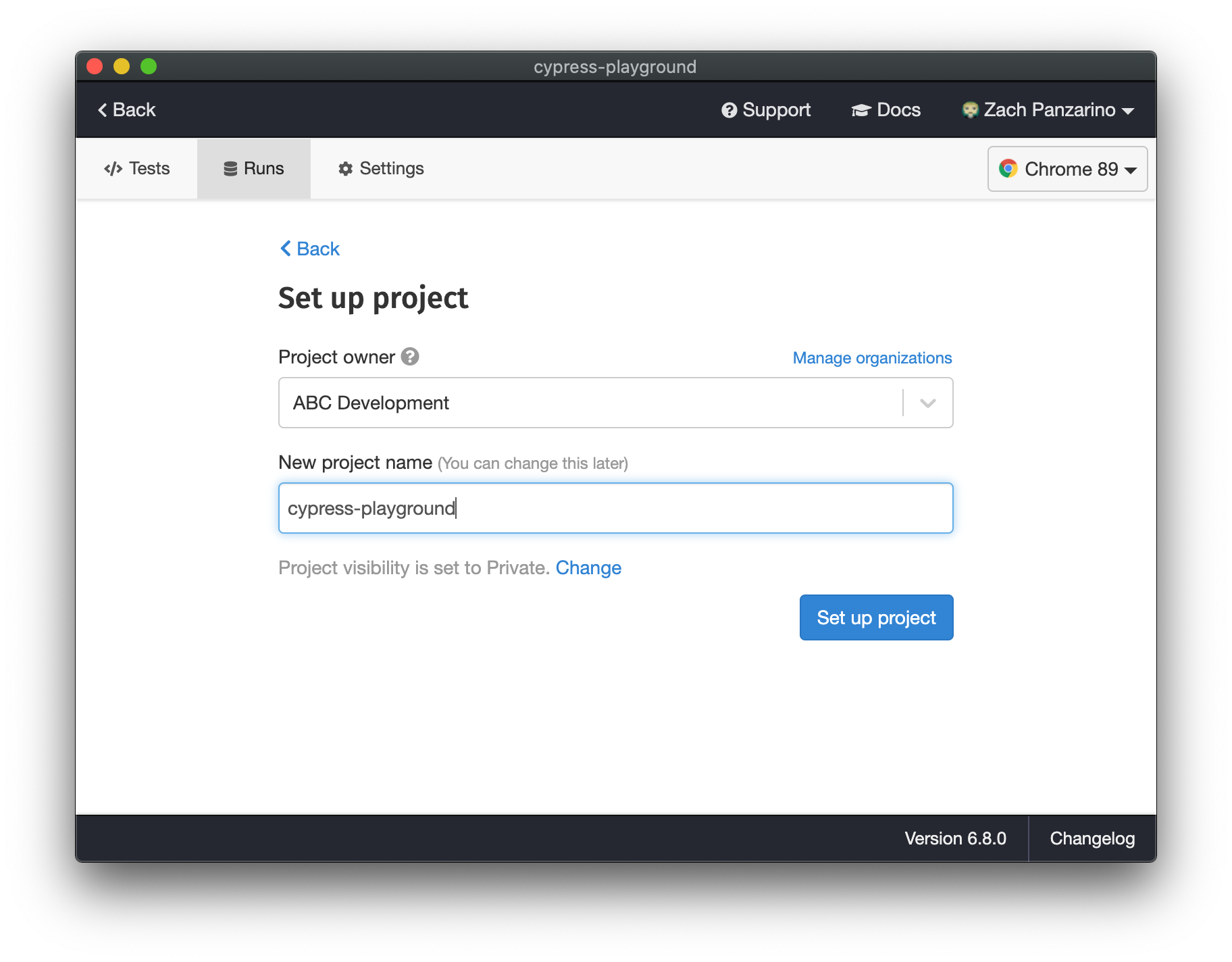Open the Manage organizations link
Image resolution: width=1232 pixels, height=962 pixels.
click(871, 357)
